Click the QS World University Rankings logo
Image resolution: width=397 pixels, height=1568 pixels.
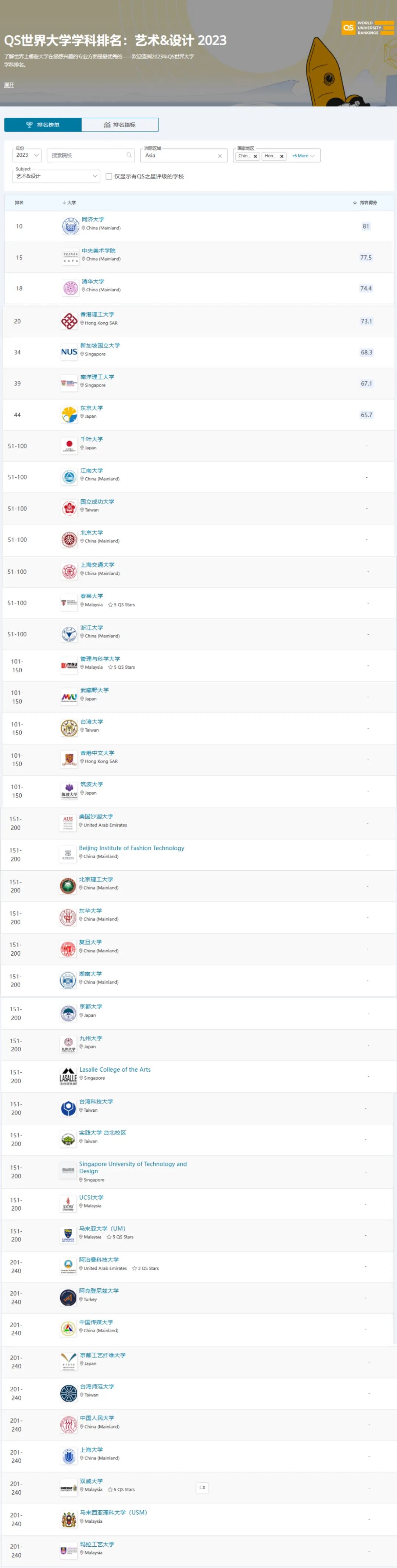(x=367, y=28)
